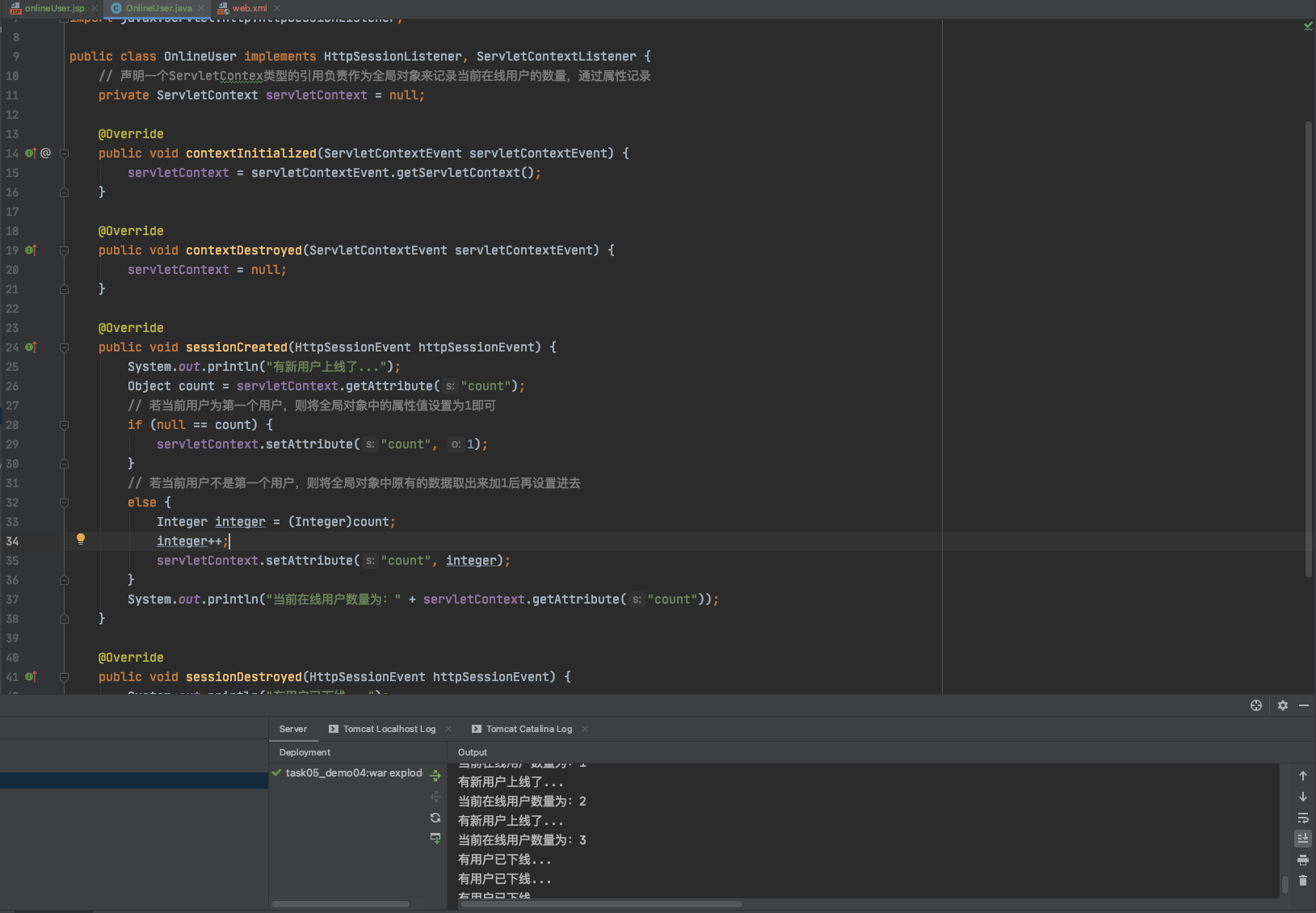Click the editor vertical scrollbar thumb

pyautogui.click(x=1309, y=349)
